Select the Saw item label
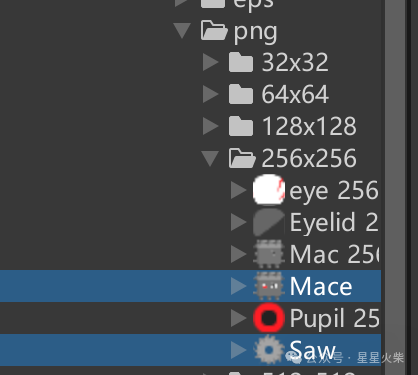This screenshot has height=375, width=418. click(x=312, y=350)
